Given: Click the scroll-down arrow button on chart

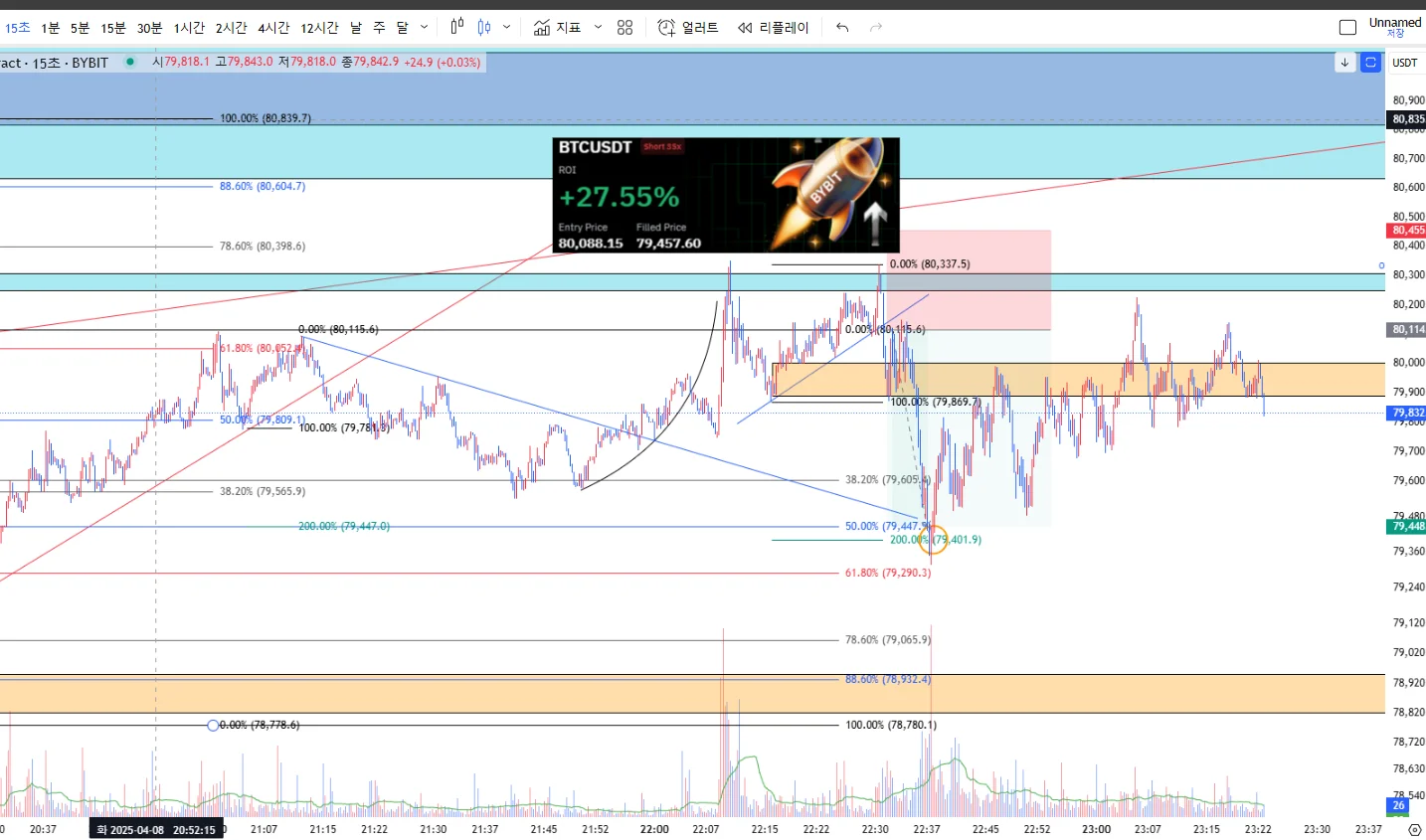Looking at the screenshot, I should click(x=1344, y=63).
